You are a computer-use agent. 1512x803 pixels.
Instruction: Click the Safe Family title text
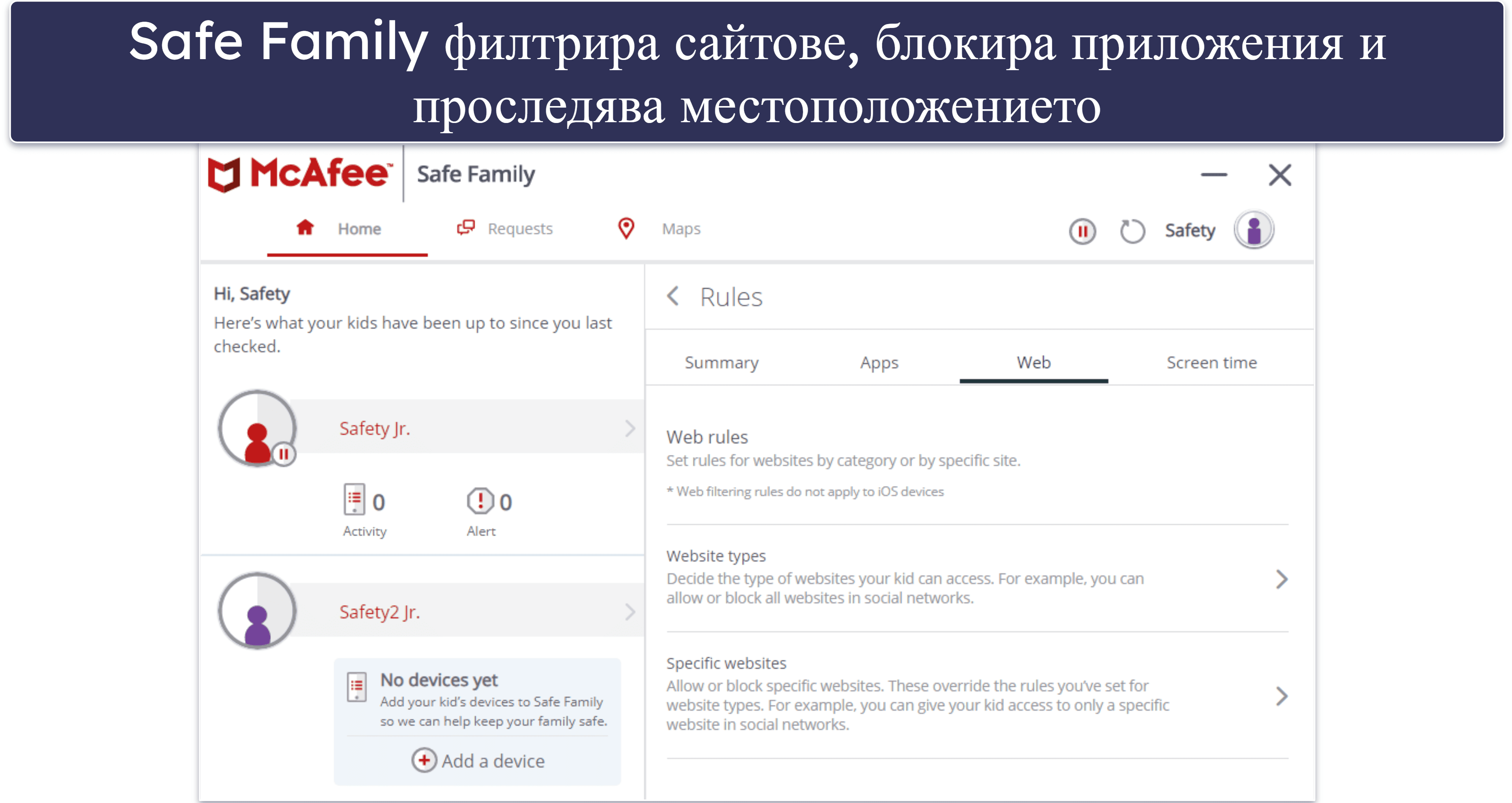pos(476,174)
